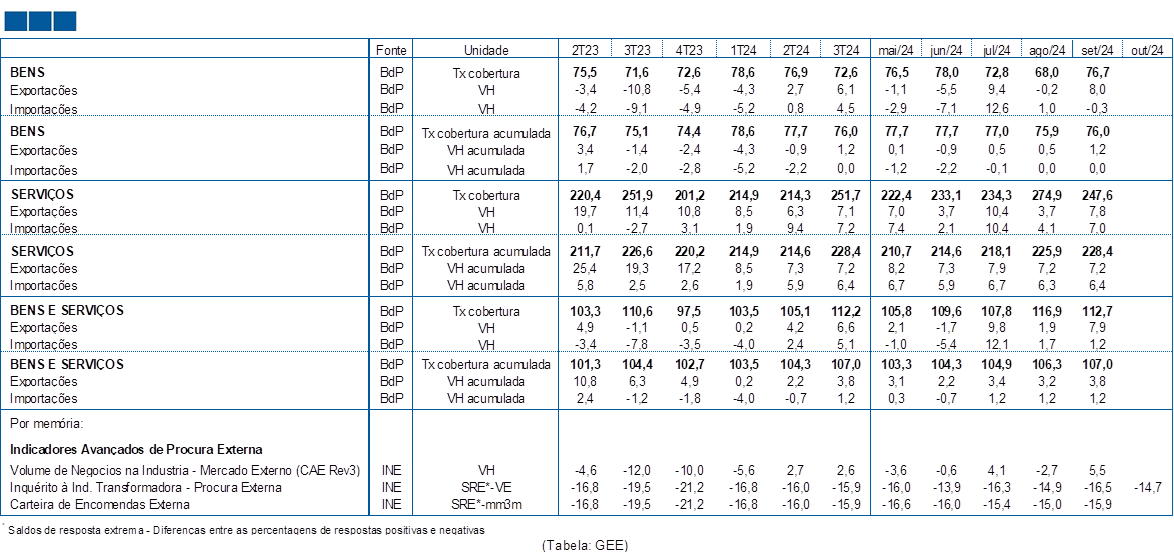Select the value 110,6
The image size is (1174, 554).
pos(637,311)
